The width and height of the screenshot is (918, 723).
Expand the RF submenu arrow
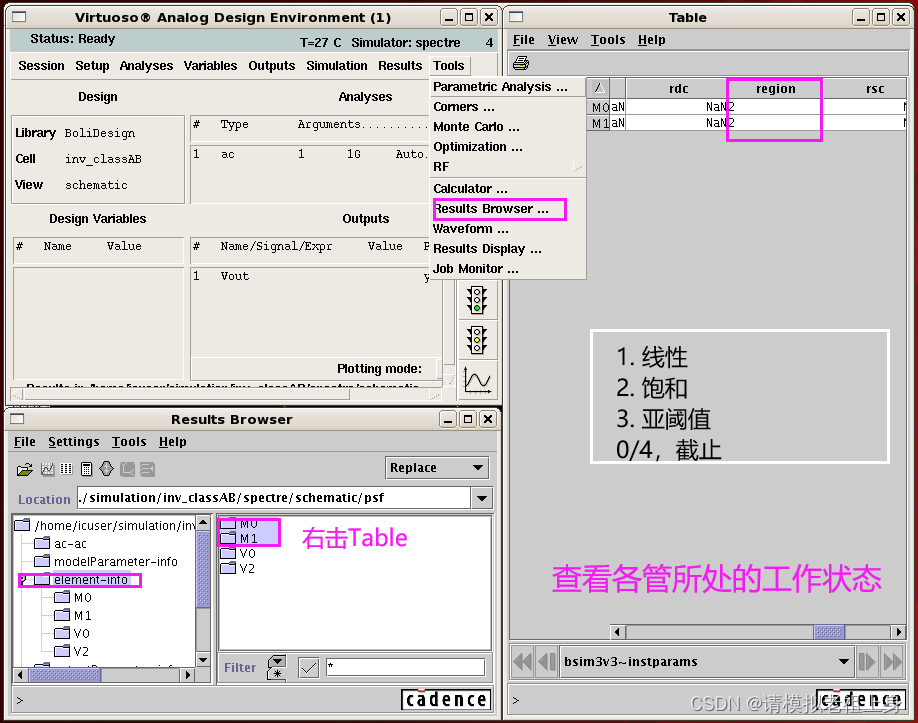tap(577, 167)
